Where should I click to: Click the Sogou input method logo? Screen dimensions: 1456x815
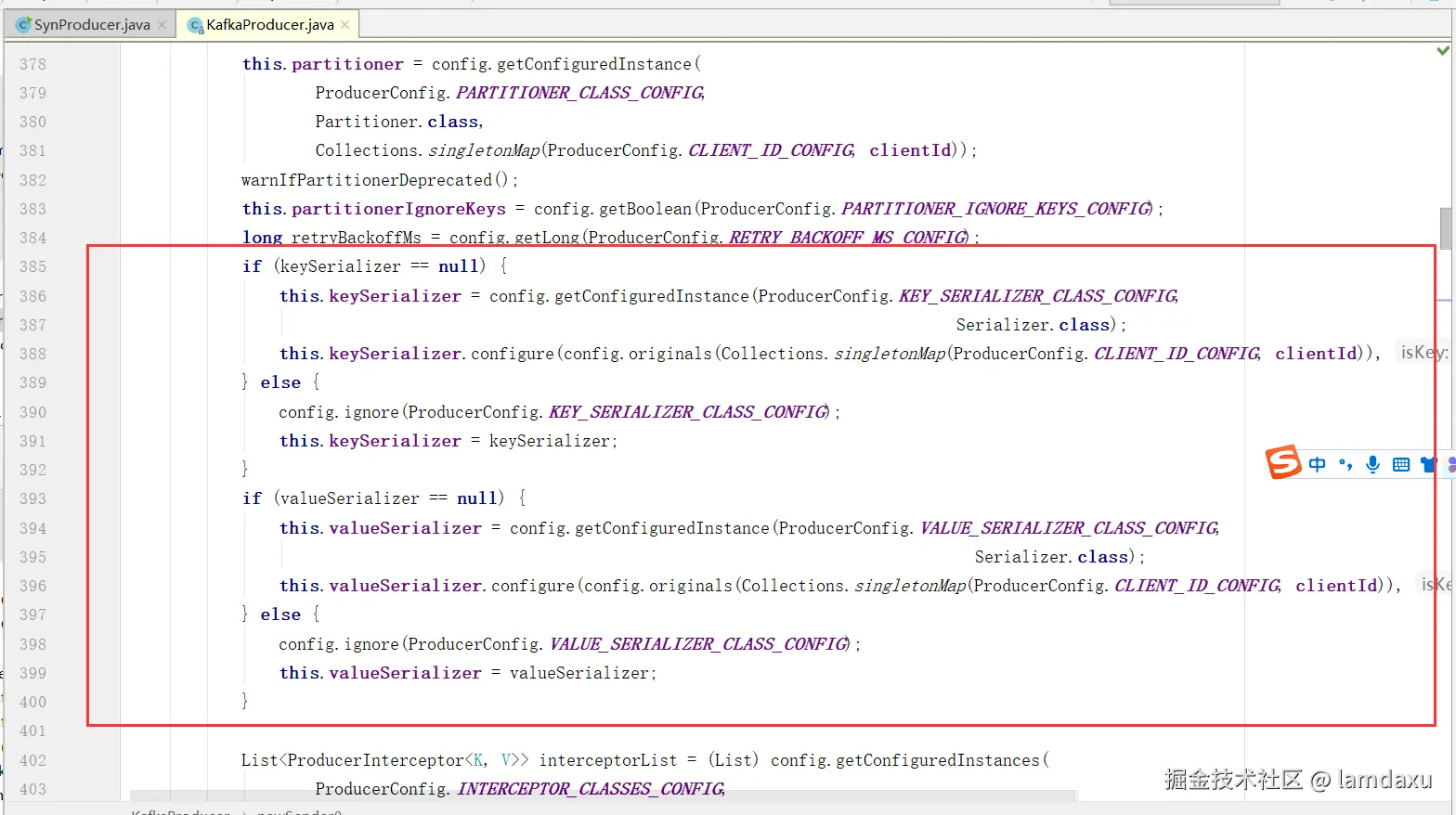point(1283,462)
